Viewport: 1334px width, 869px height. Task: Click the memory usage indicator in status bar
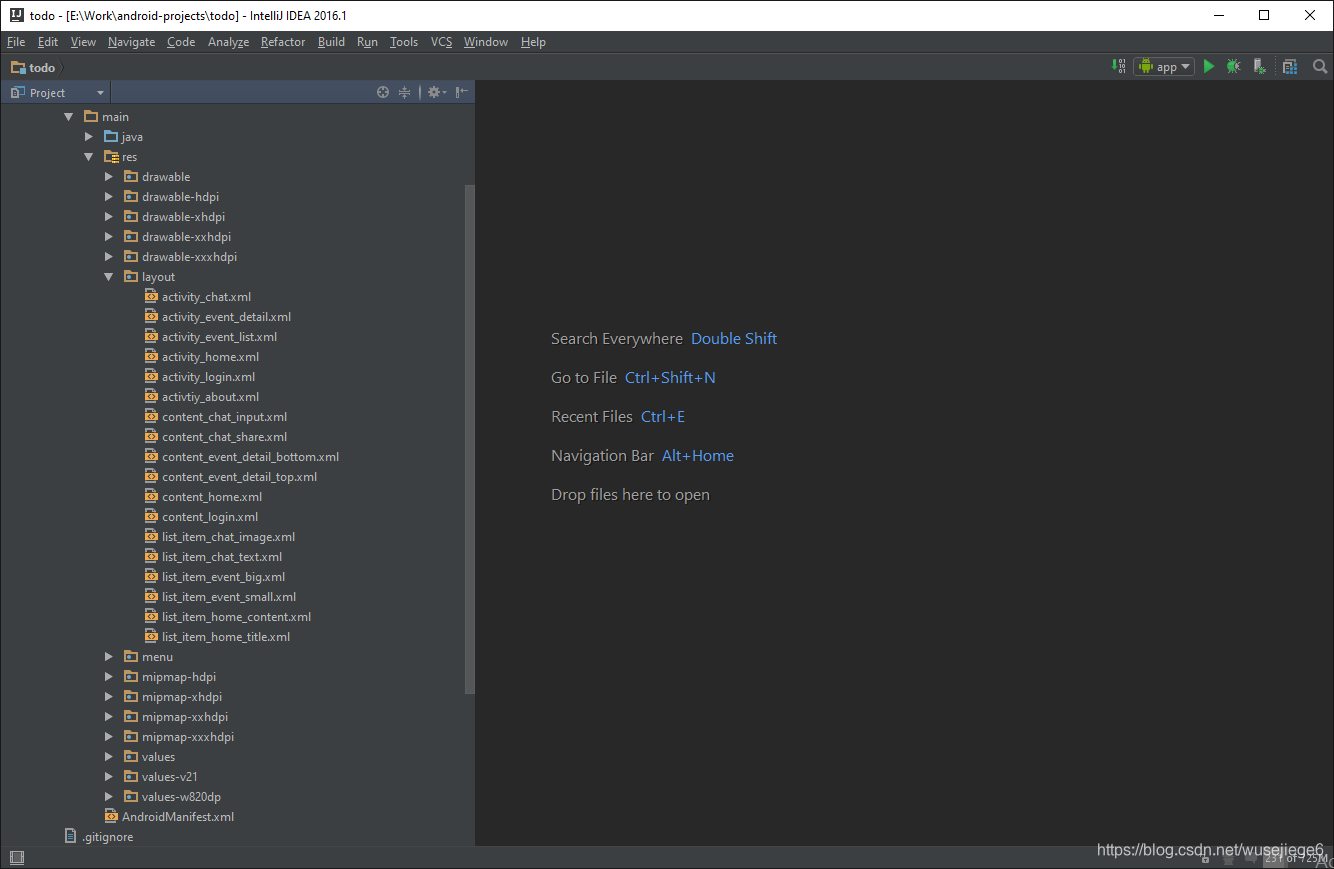point(1296,858)
